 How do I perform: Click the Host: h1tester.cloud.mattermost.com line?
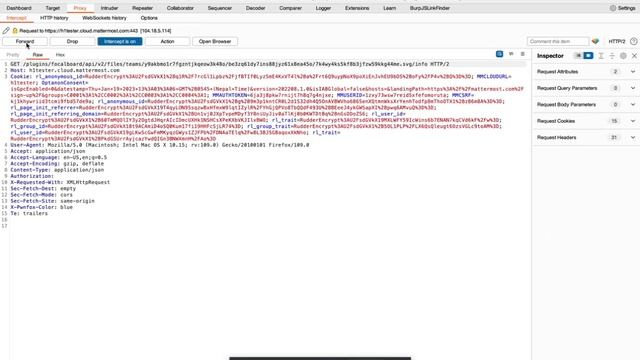65,70
